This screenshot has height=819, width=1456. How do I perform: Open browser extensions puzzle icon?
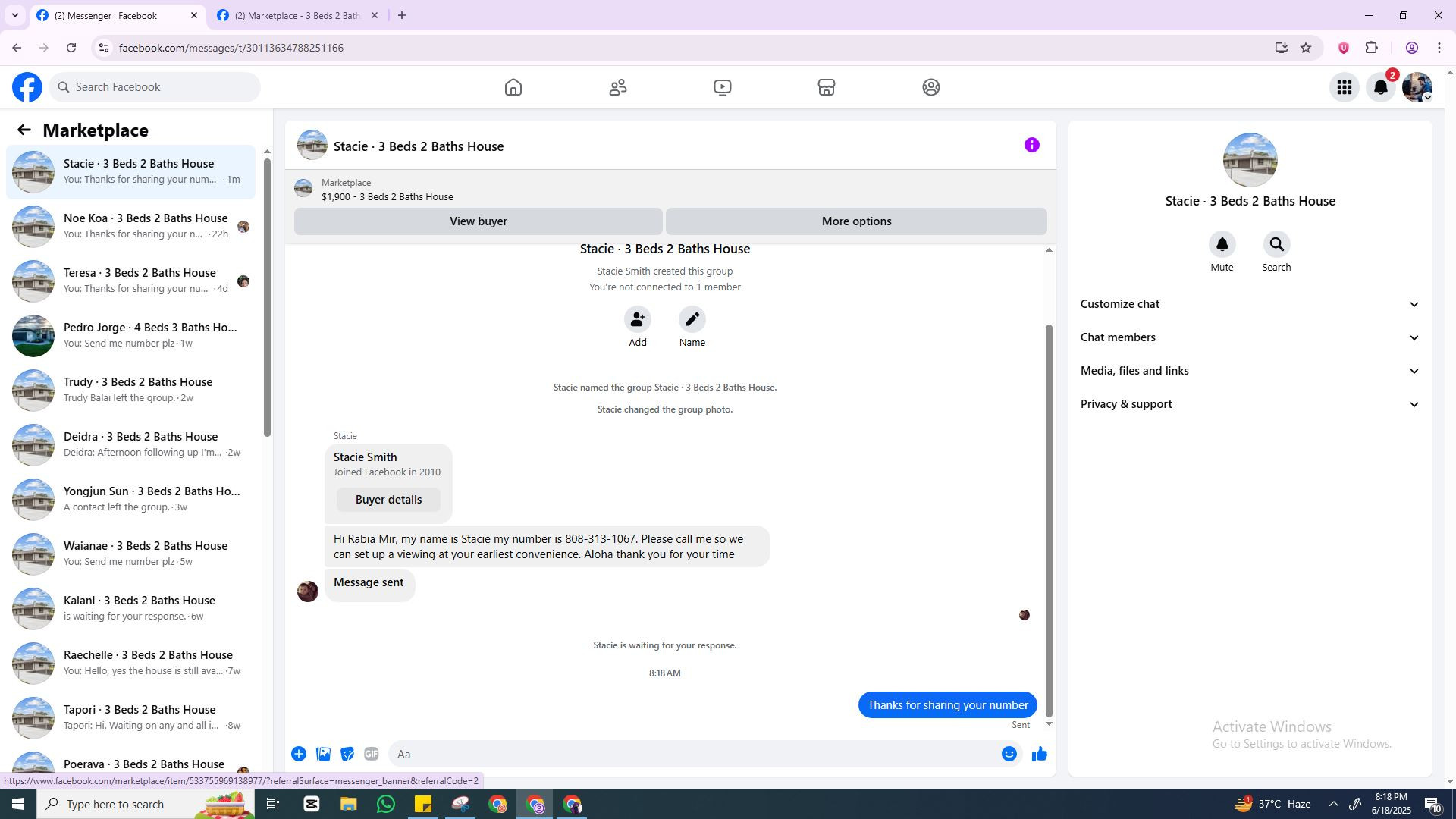[x=1372, y=48]
